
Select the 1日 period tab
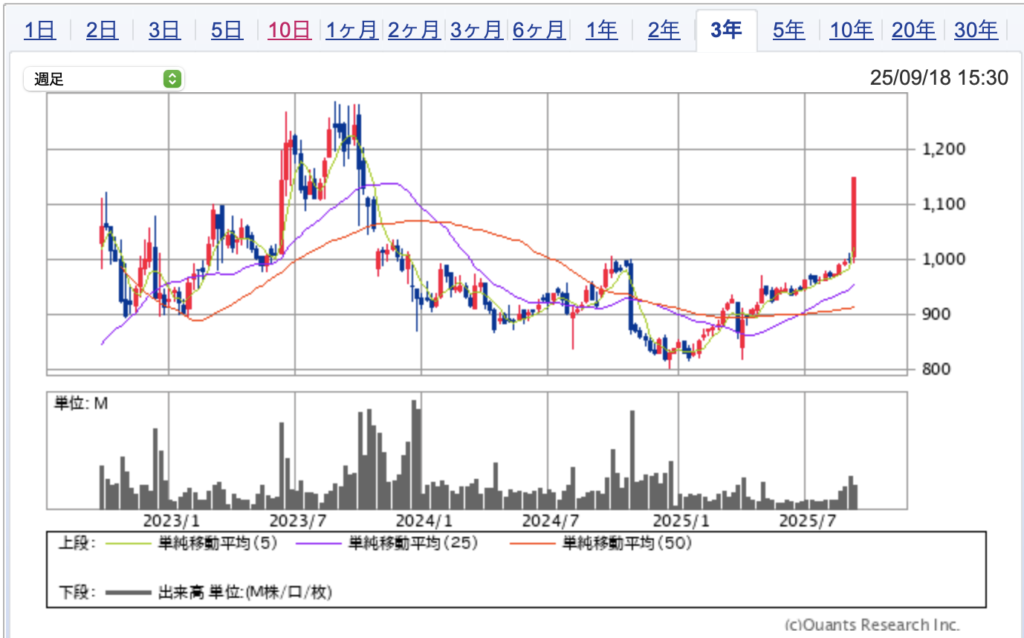pyautogui.click(x=40, y=30)
